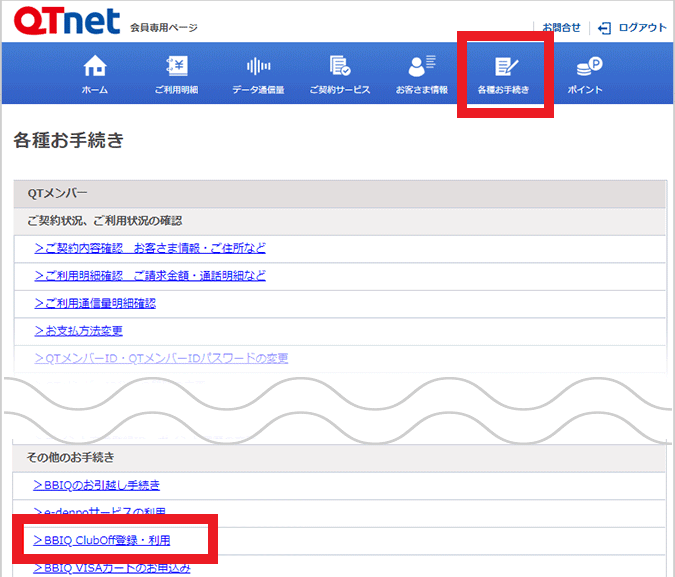The height and width of the screenshot is (577, 675).
Task: Open the データ通信量 waveform icon
Action: (258, 66)
